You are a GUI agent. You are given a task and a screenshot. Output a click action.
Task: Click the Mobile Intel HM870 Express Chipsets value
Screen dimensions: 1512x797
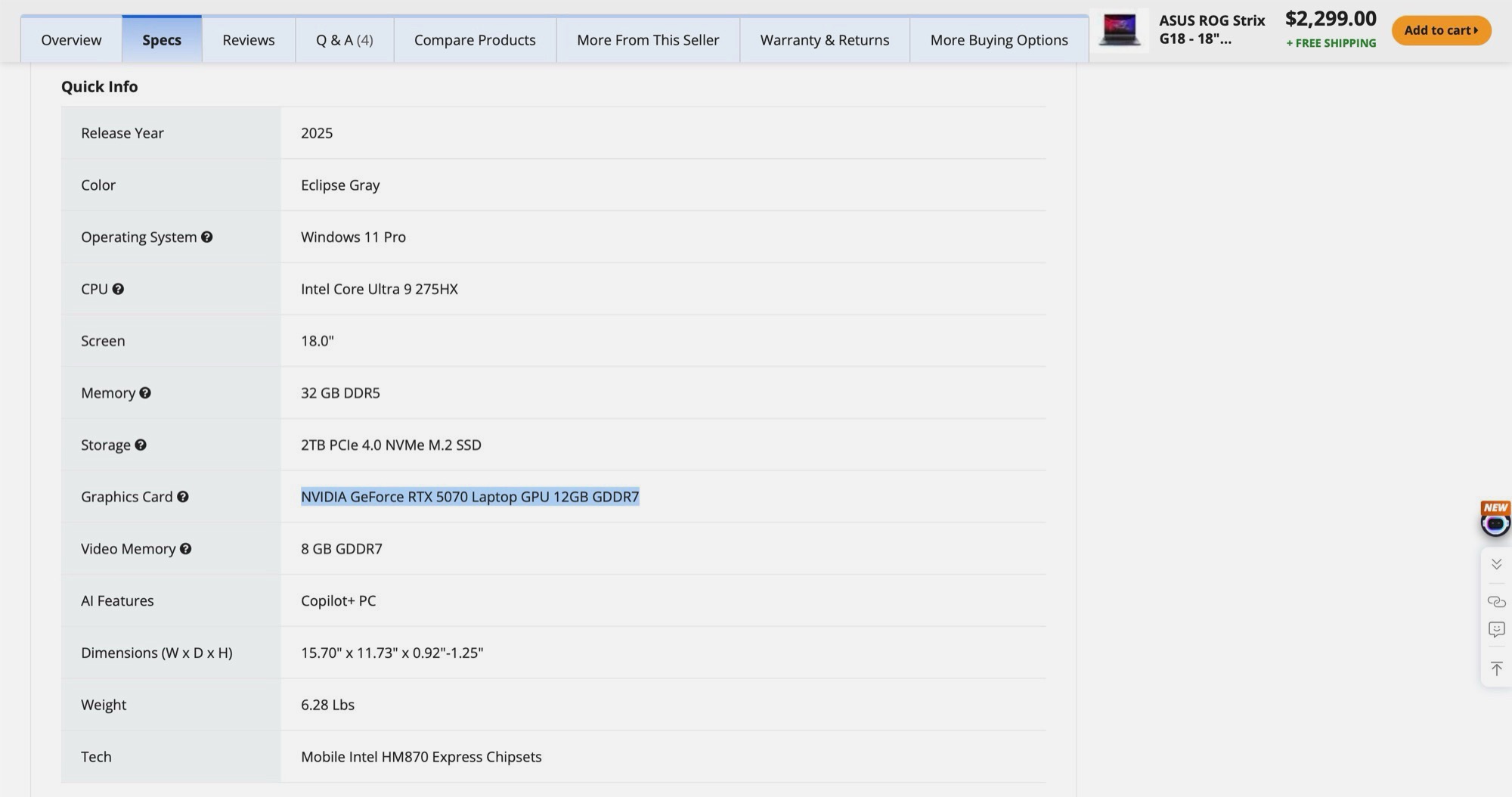point(421,757)
